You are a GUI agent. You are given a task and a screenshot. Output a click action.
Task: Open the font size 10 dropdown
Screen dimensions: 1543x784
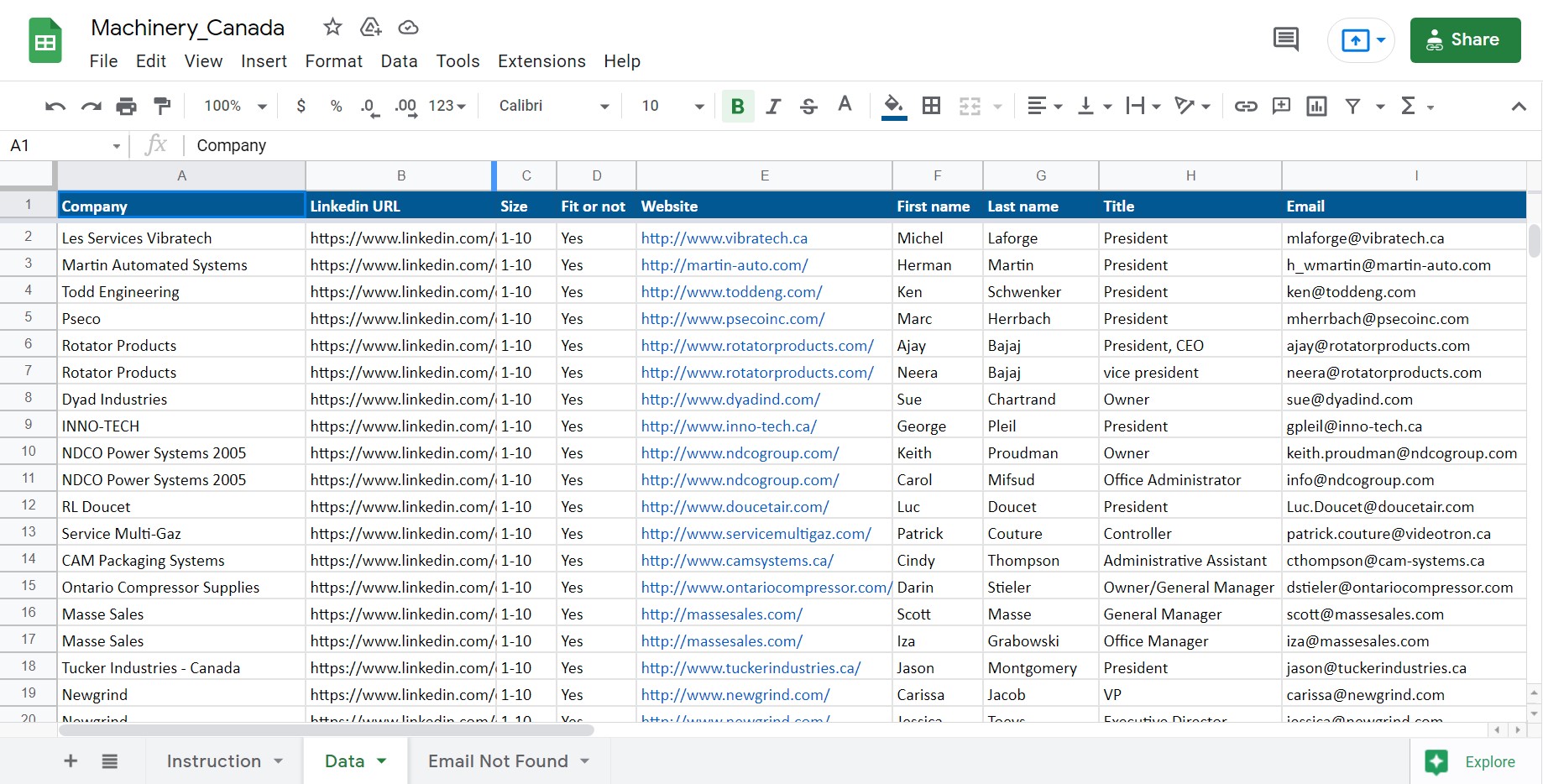(x=672, y=106)
